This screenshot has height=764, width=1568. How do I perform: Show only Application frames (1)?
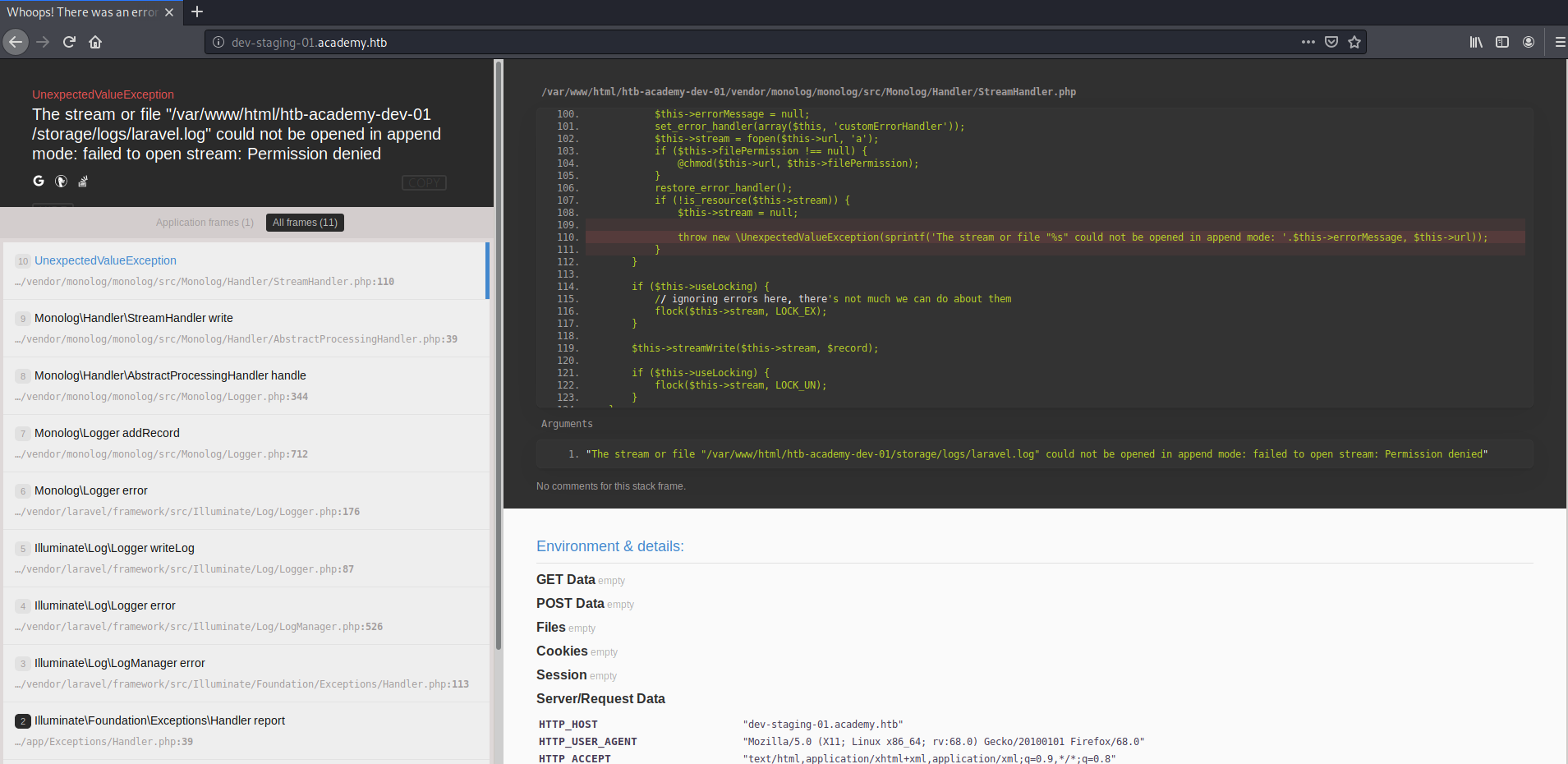click(205, 223)
